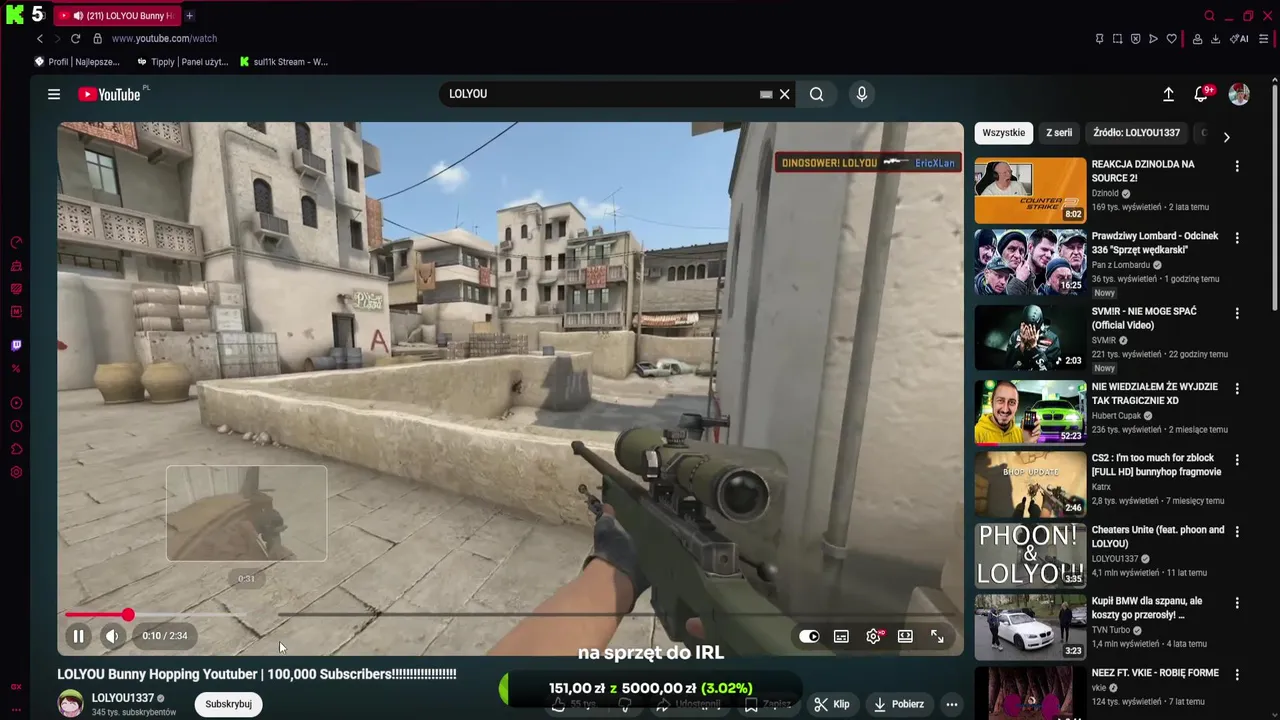Open the Prawdziwy Lombard Odcinek 336 title
Image resolution: width=1280 pixels, height=720 pixels.
point(1155,243)
